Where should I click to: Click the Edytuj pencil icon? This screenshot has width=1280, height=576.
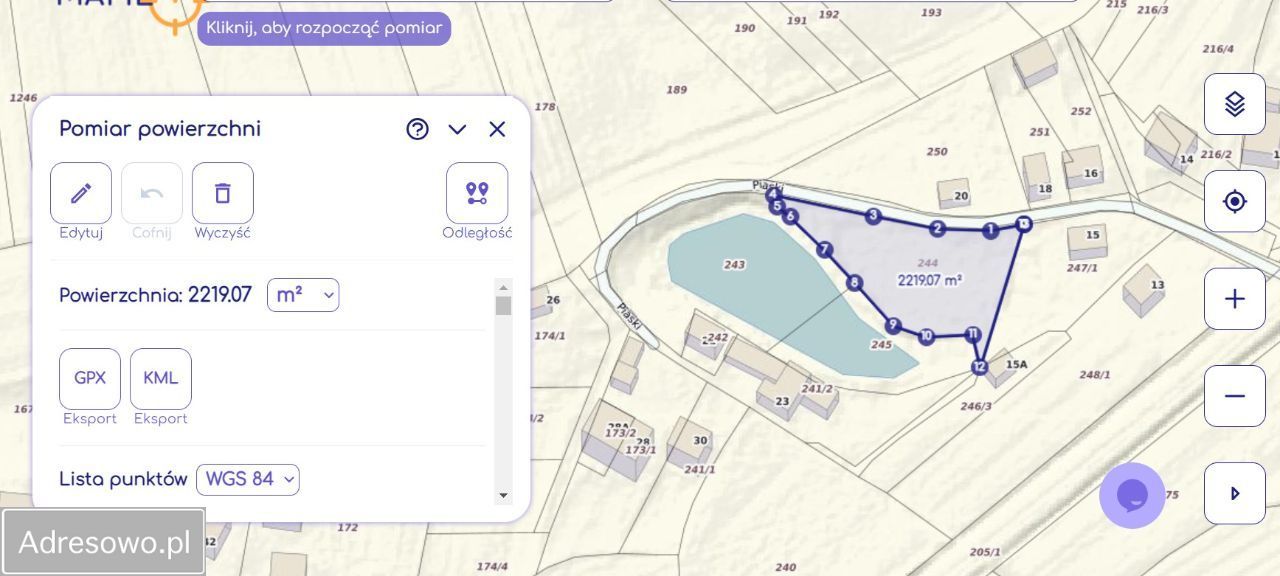pyautogui.click(x=81, y=193)
